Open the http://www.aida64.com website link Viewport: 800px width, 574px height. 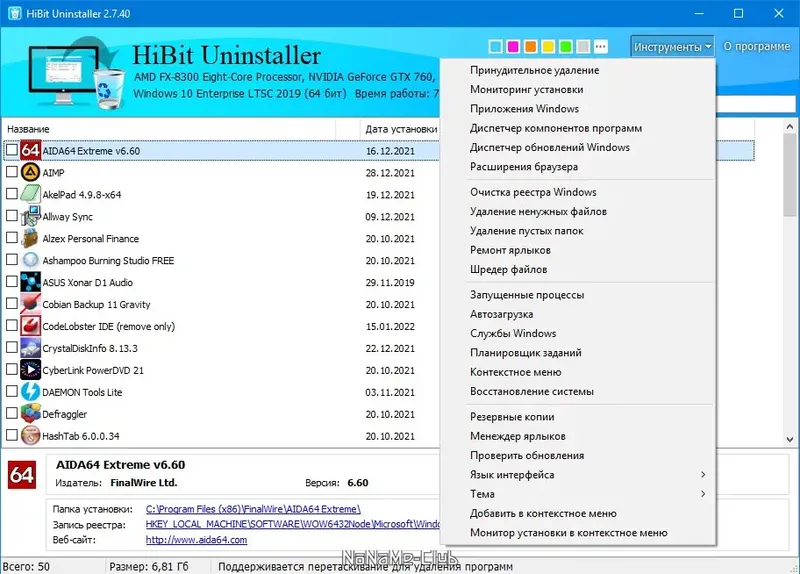tap(196, 540)
